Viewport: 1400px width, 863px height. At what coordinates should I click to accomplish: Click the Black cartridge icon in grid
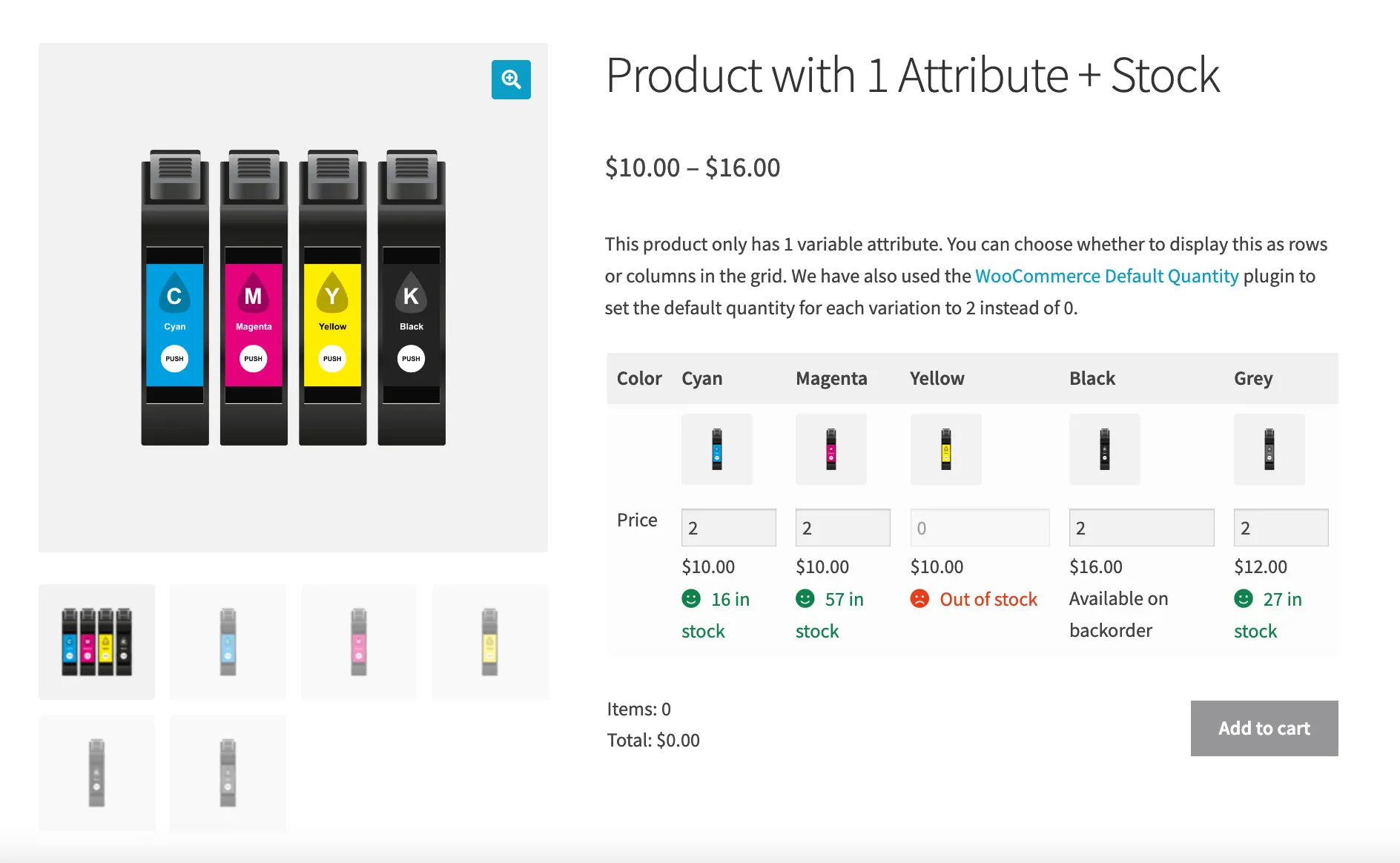point(1105,449)
